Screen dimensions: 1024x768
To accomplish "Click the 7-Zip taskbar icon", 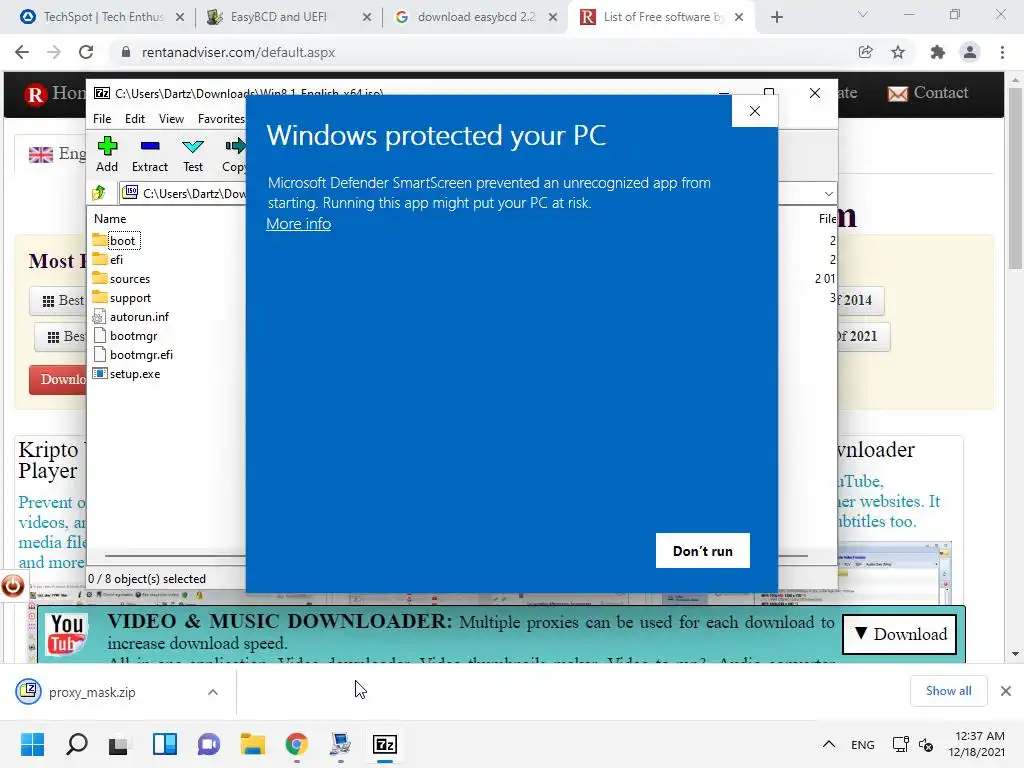I will (385, 744).
